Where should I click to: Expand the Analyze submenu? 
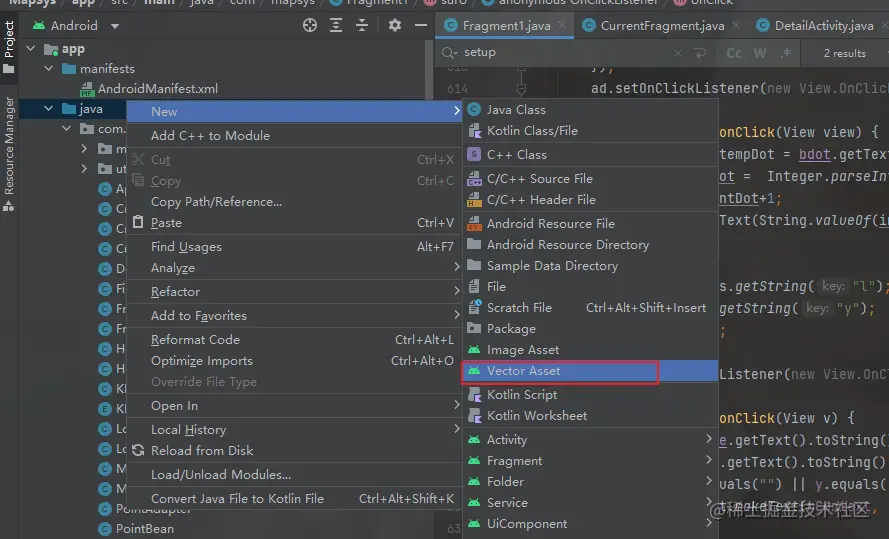click(x=294, y=268)
